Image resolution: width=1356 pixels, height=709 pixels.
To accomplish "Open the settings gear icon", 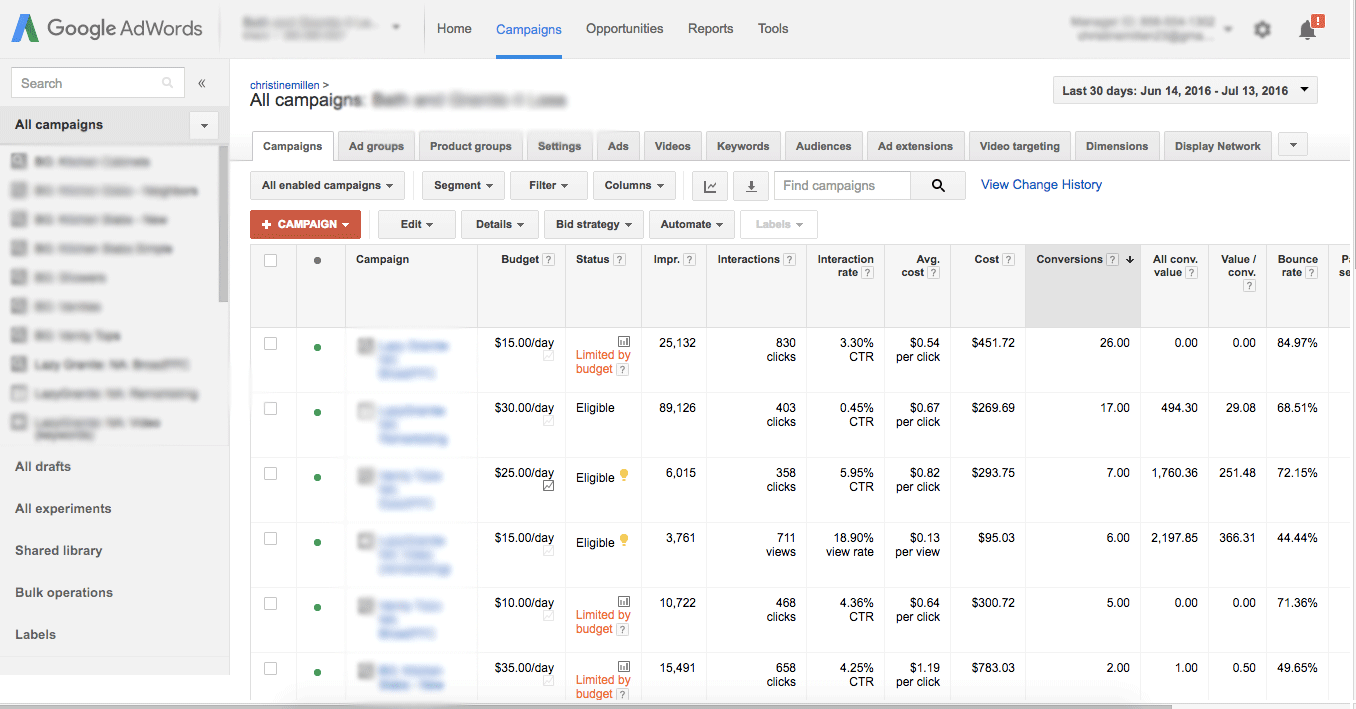I will pos(1262,29).
